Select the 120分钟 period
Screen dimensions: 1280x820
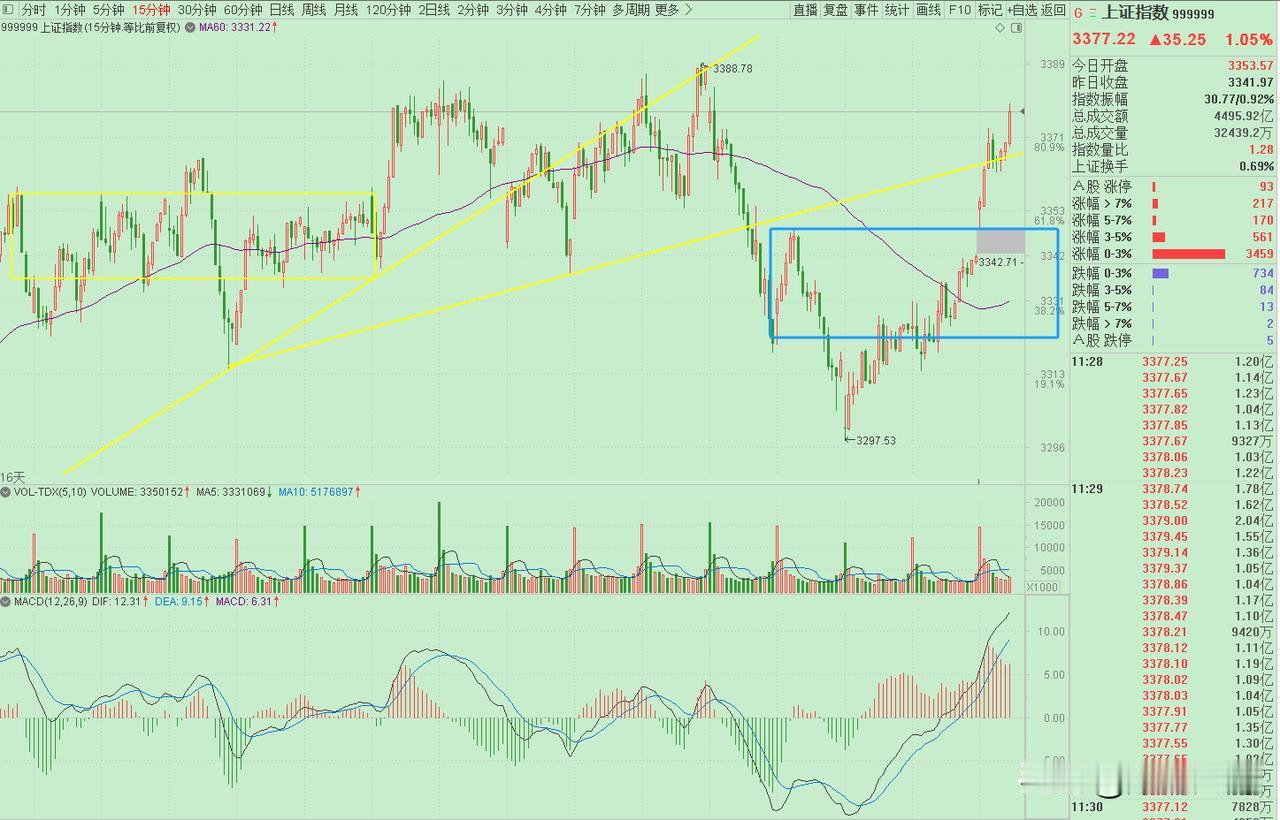pos(388,10)
